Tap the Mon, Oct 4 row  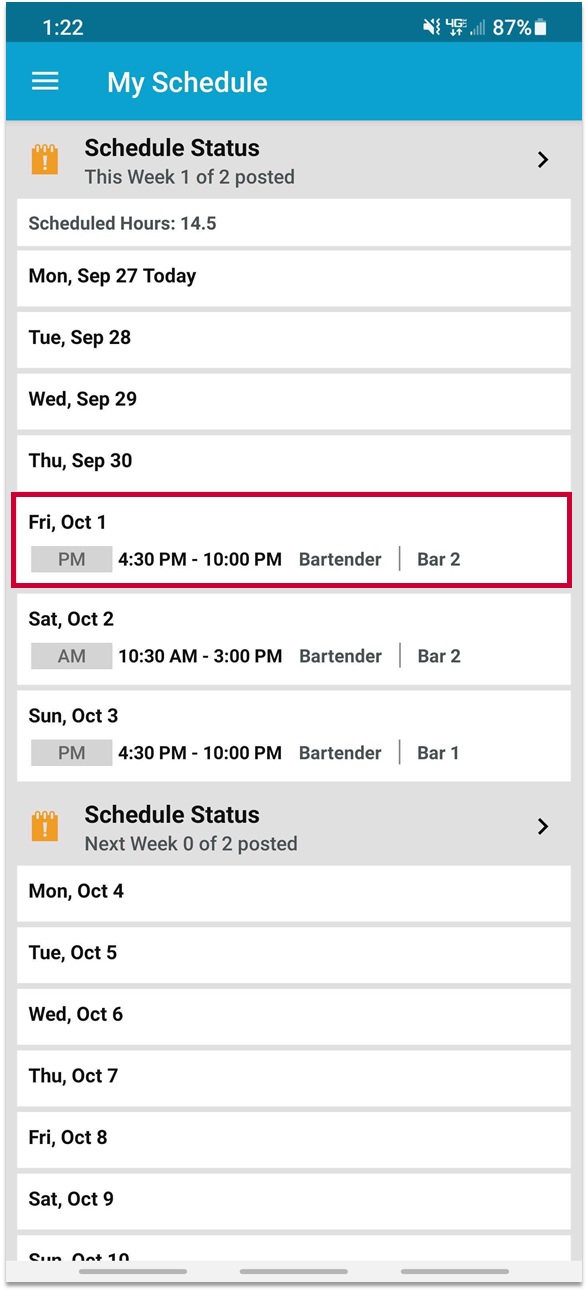tap(293, 892)
